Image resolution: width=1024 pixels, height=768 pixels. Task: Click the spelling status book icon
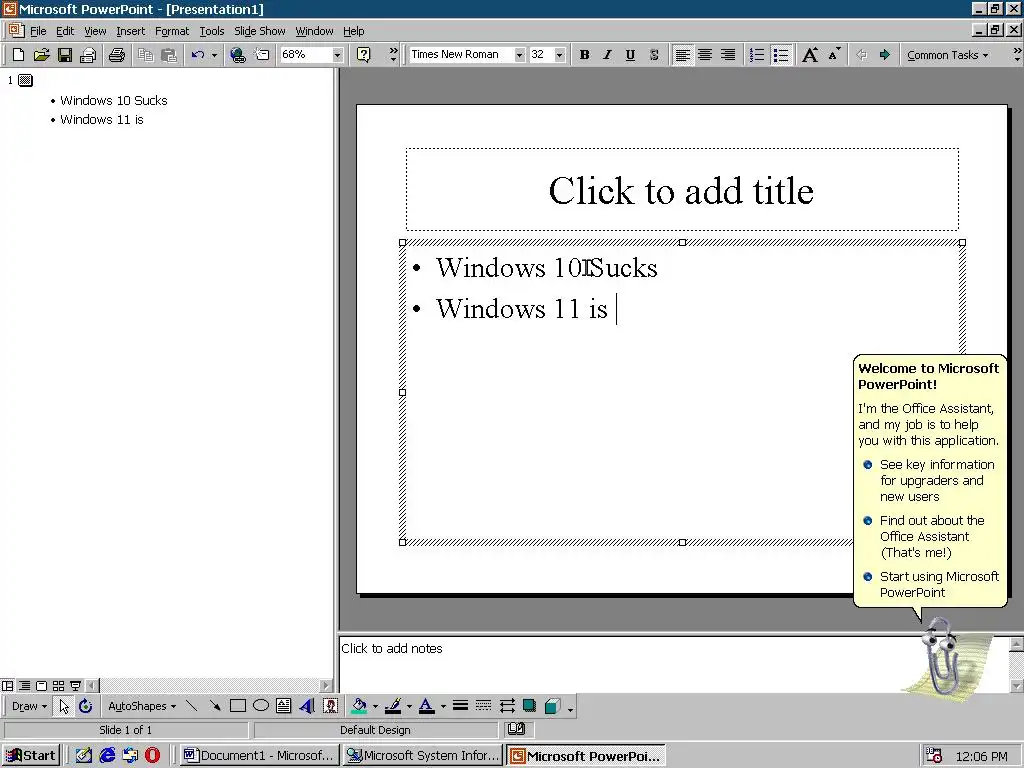point(516,729)
